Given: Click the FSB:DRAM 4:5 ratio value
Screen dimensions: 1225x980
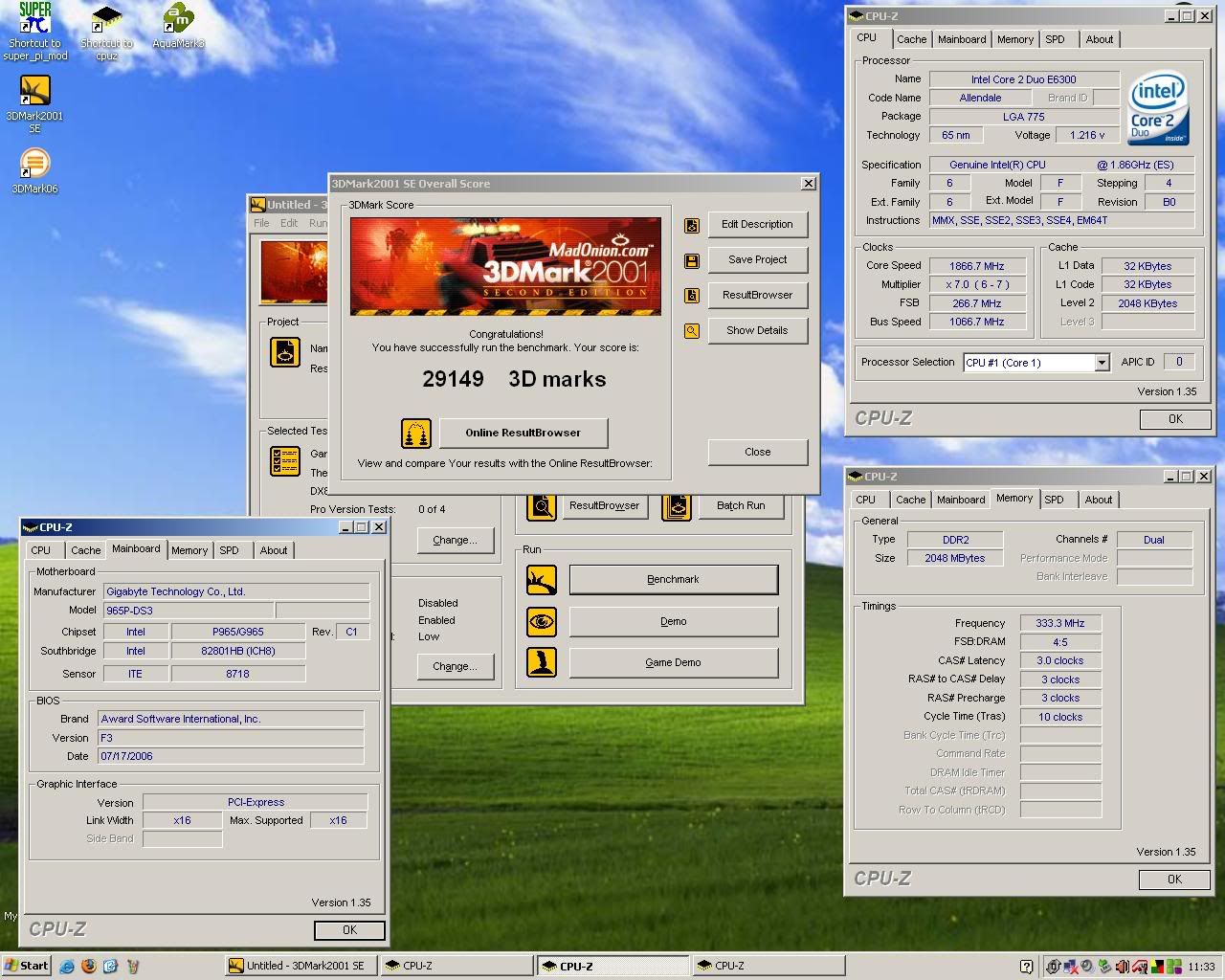Looking at the screenshot, I should [x=1060, y=642].
